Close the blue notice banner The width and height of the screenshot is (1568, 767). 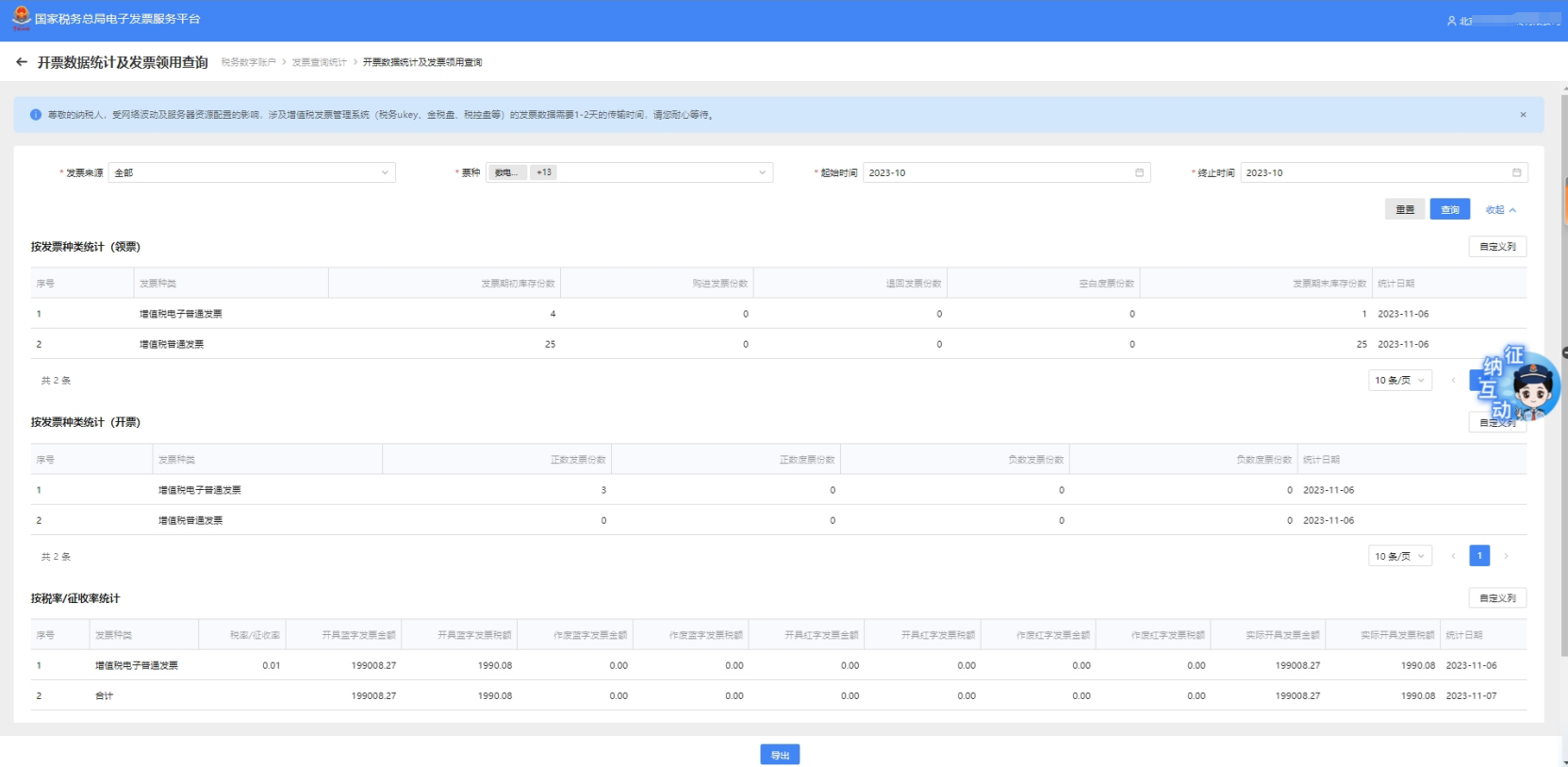point(1523,115)
